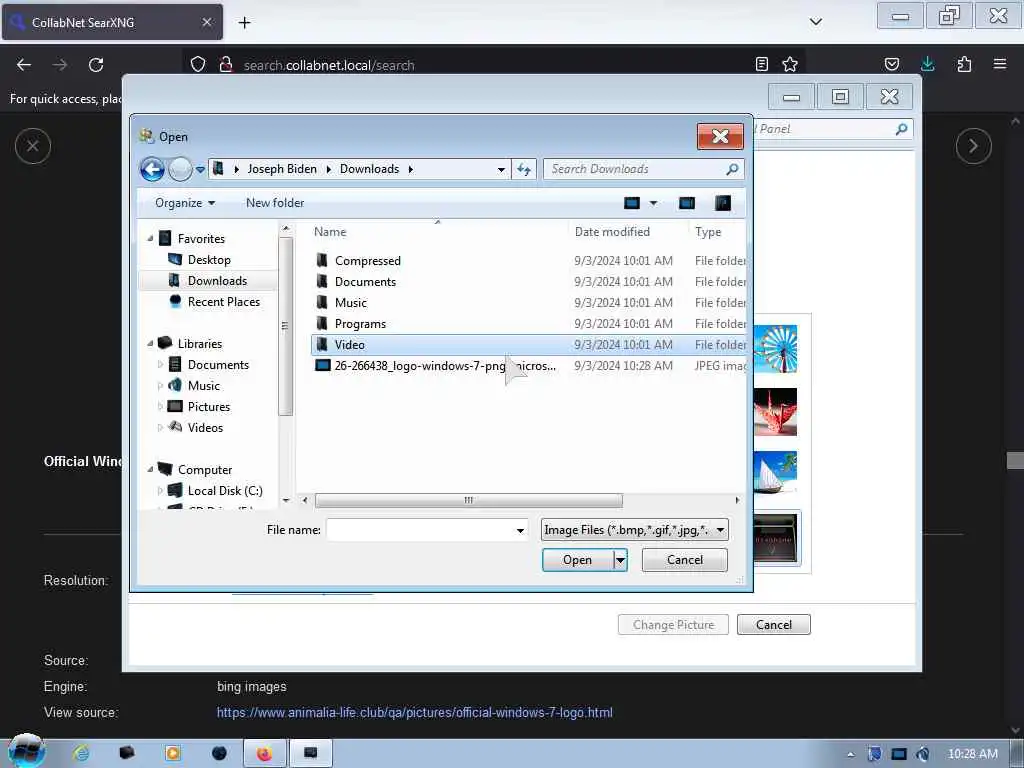Expand the Videos library
The image size is (1024, 768).
[161, 428]
